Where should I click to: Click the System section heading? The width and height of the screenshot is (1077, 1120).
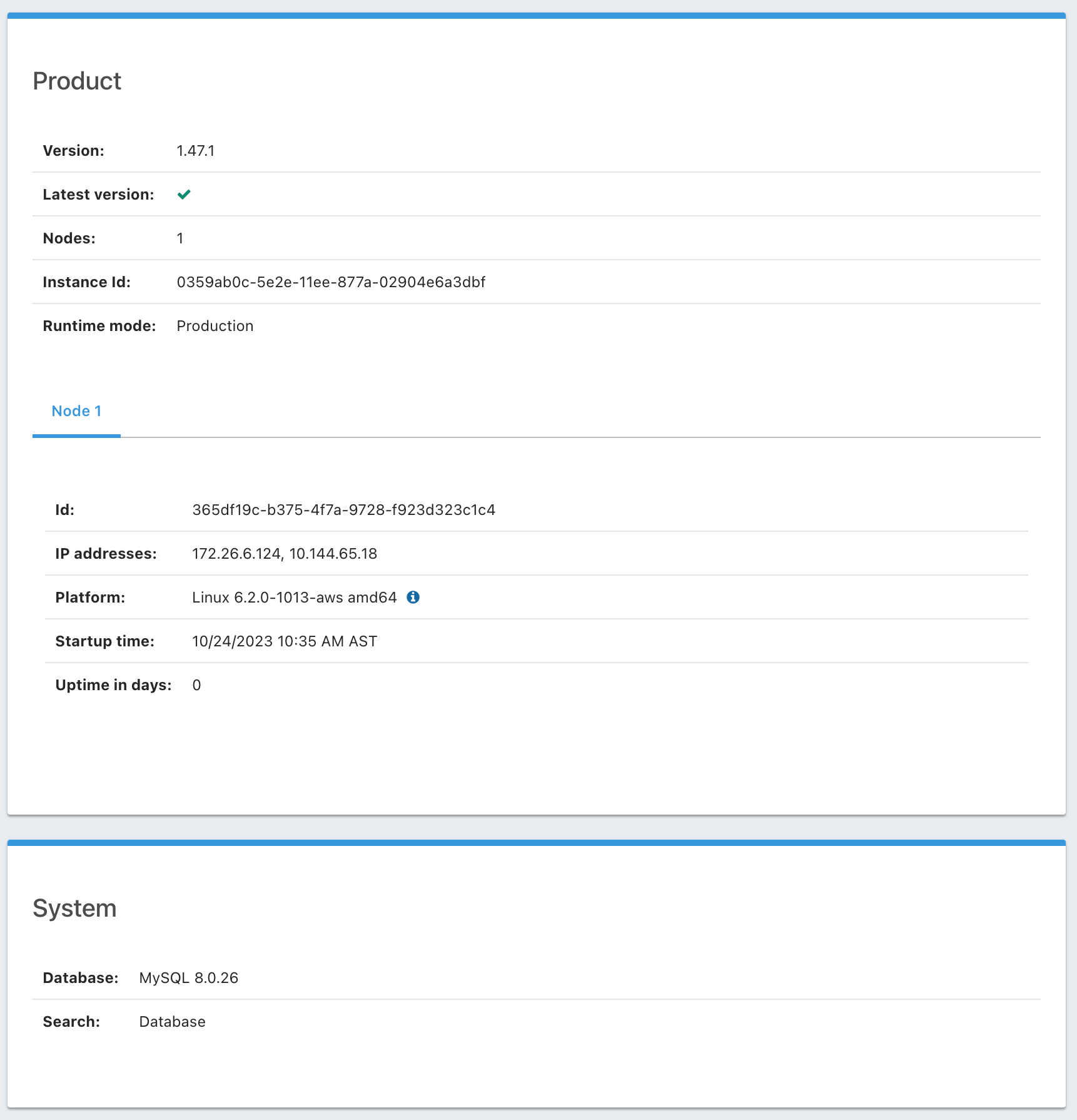click(x=74, y=909)
